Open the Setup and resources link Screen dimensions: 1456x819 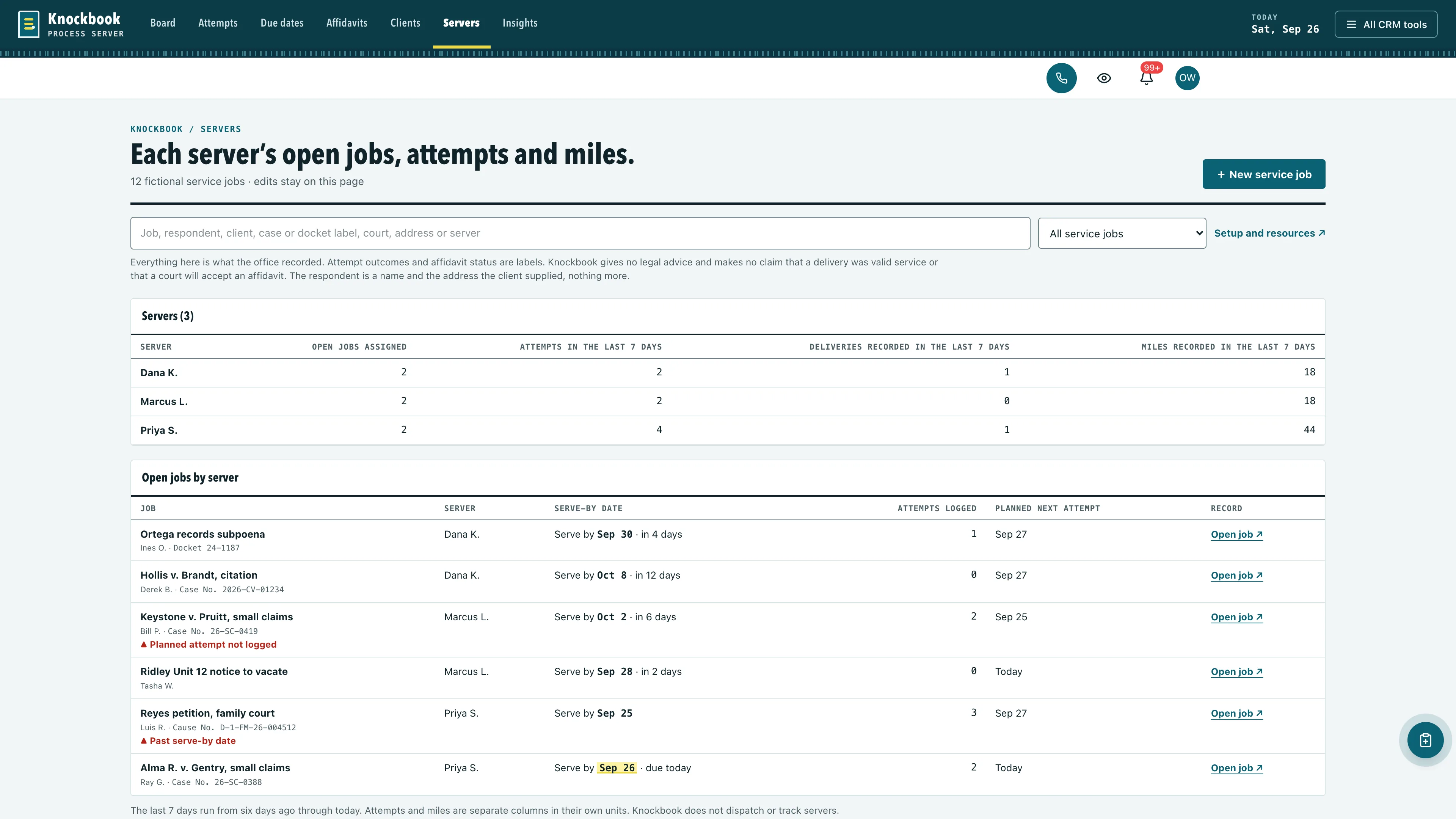coord(1269,233)
